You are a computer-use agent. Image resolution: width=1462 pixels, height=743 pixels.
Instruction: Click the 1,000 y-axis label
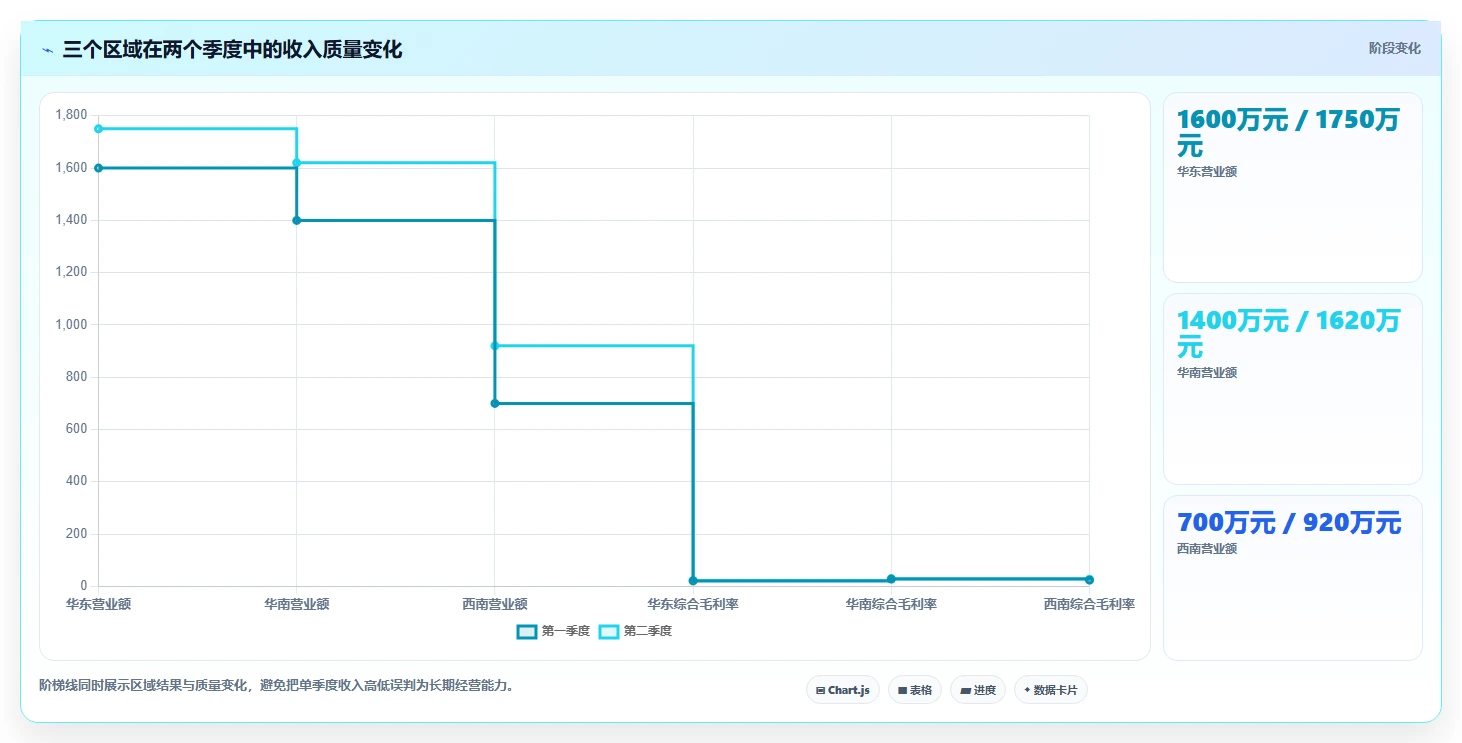pos(71,324)
